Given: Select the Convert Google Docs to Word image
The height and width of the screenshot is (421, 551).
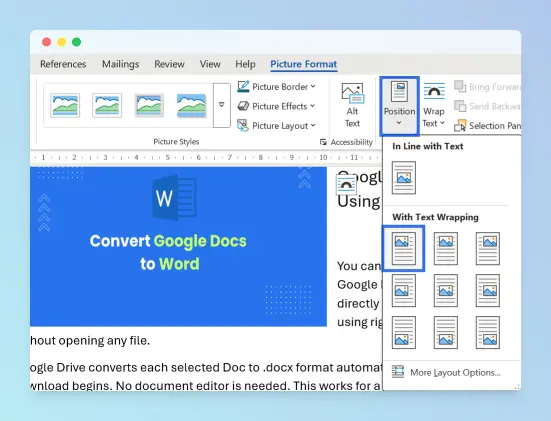Looking at the screenshot, I should 179,246.
